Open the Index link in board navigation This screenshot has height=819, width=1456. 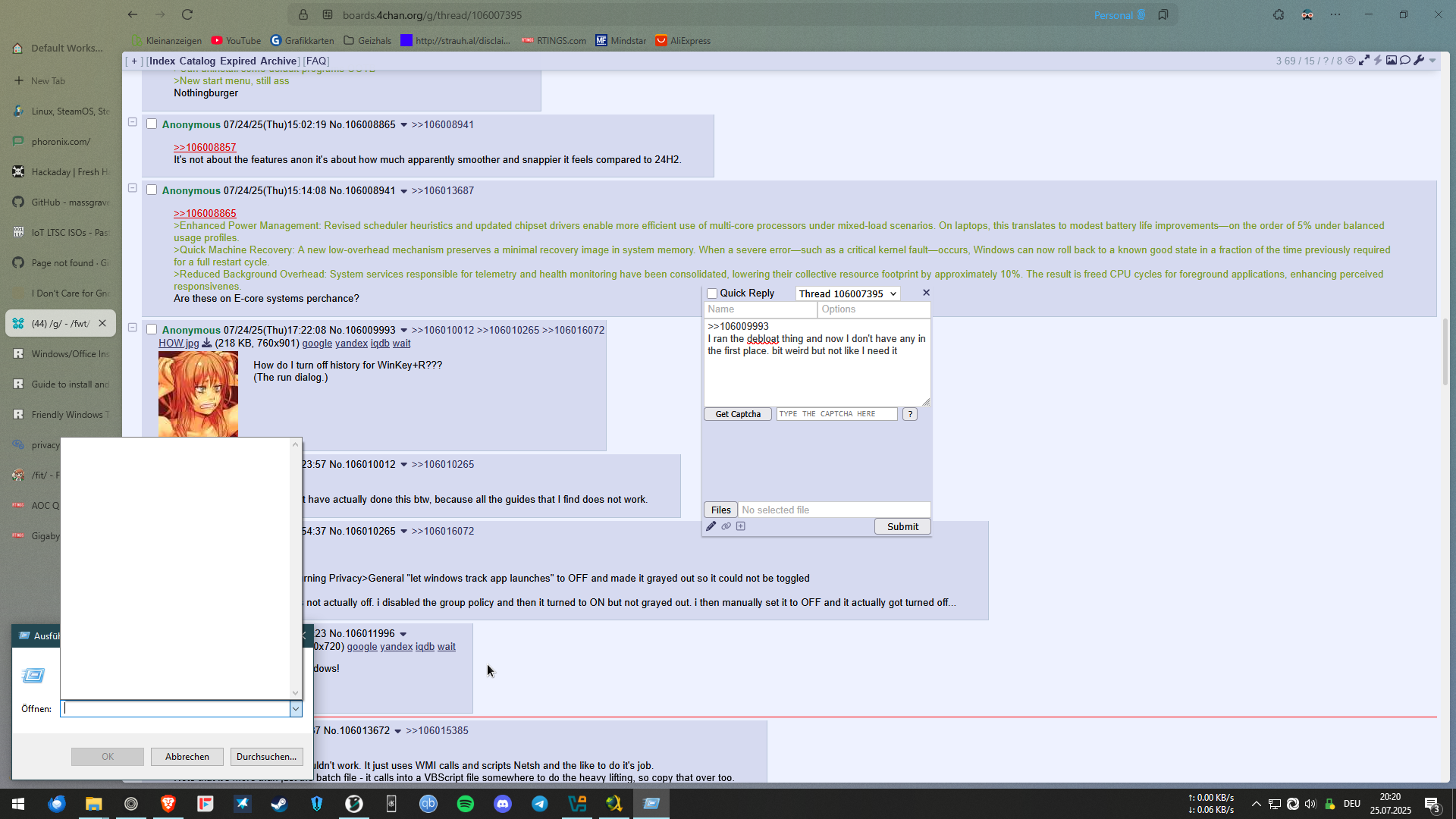[162, 61]
